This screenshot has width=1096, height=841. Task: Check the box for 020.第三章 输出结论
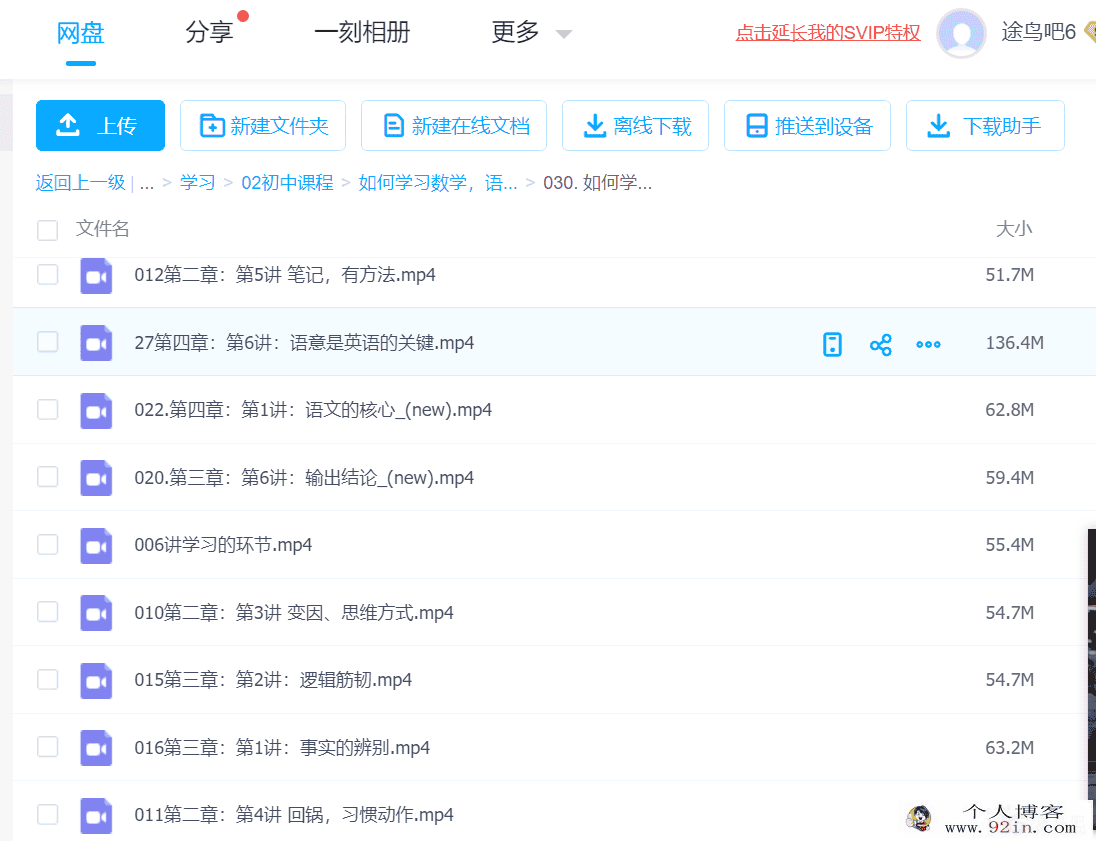[48, 477]
